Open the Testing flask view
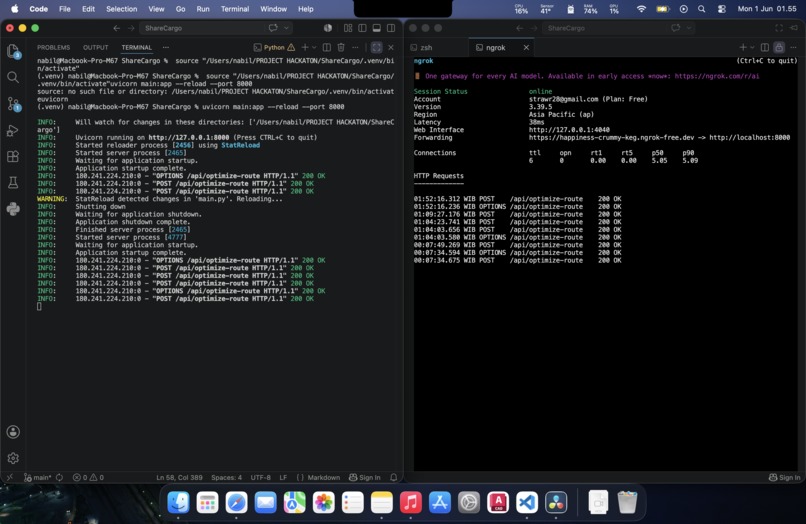Screen dimensions: 806x524 tap(13, 183)
